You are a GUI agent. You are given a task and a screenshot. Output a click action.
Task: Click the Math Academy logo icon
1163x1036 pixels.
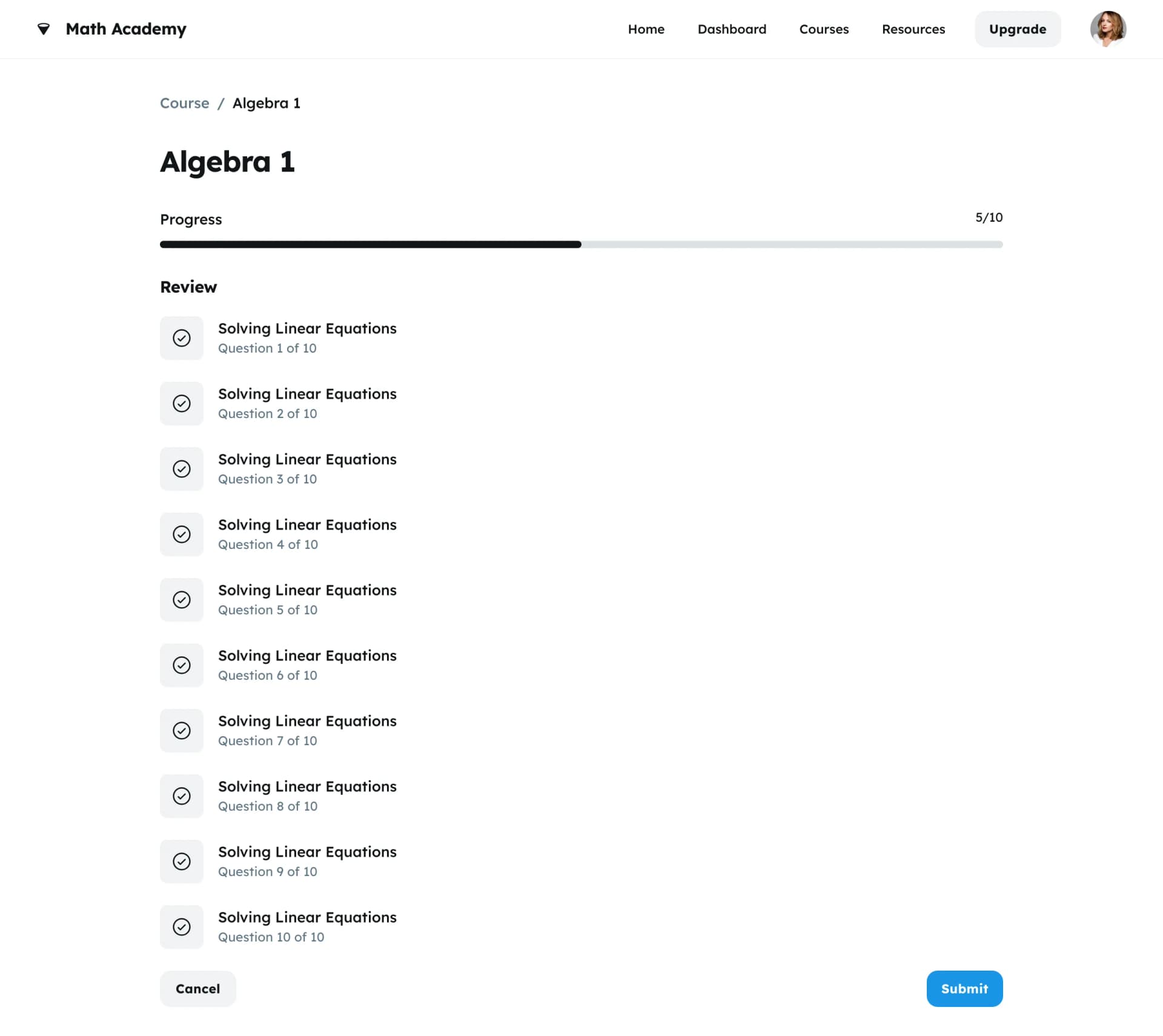(44, 29)
